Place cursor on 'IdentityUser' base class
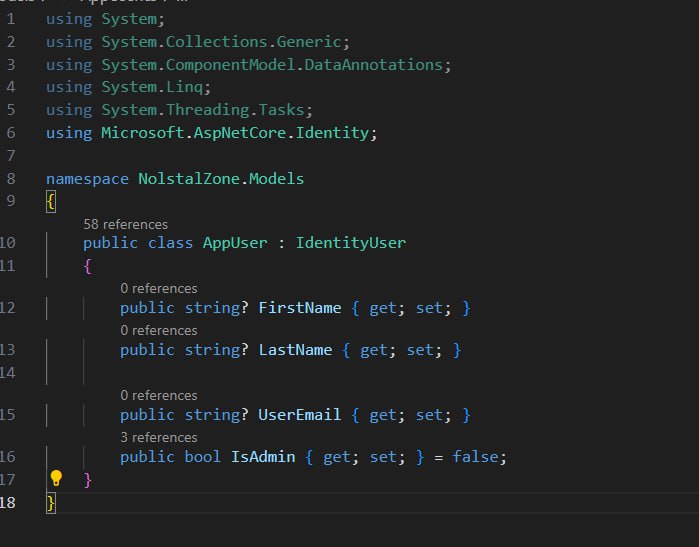The height and width of the screenshot is (547, 699). [x=351, y=243]
